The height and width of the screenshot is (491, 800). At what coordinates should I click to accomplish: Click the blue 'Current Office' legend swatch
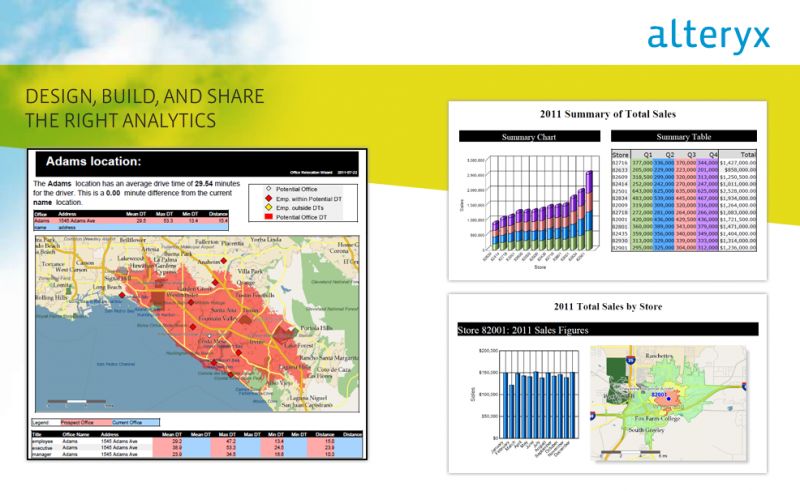click(135, 423)
